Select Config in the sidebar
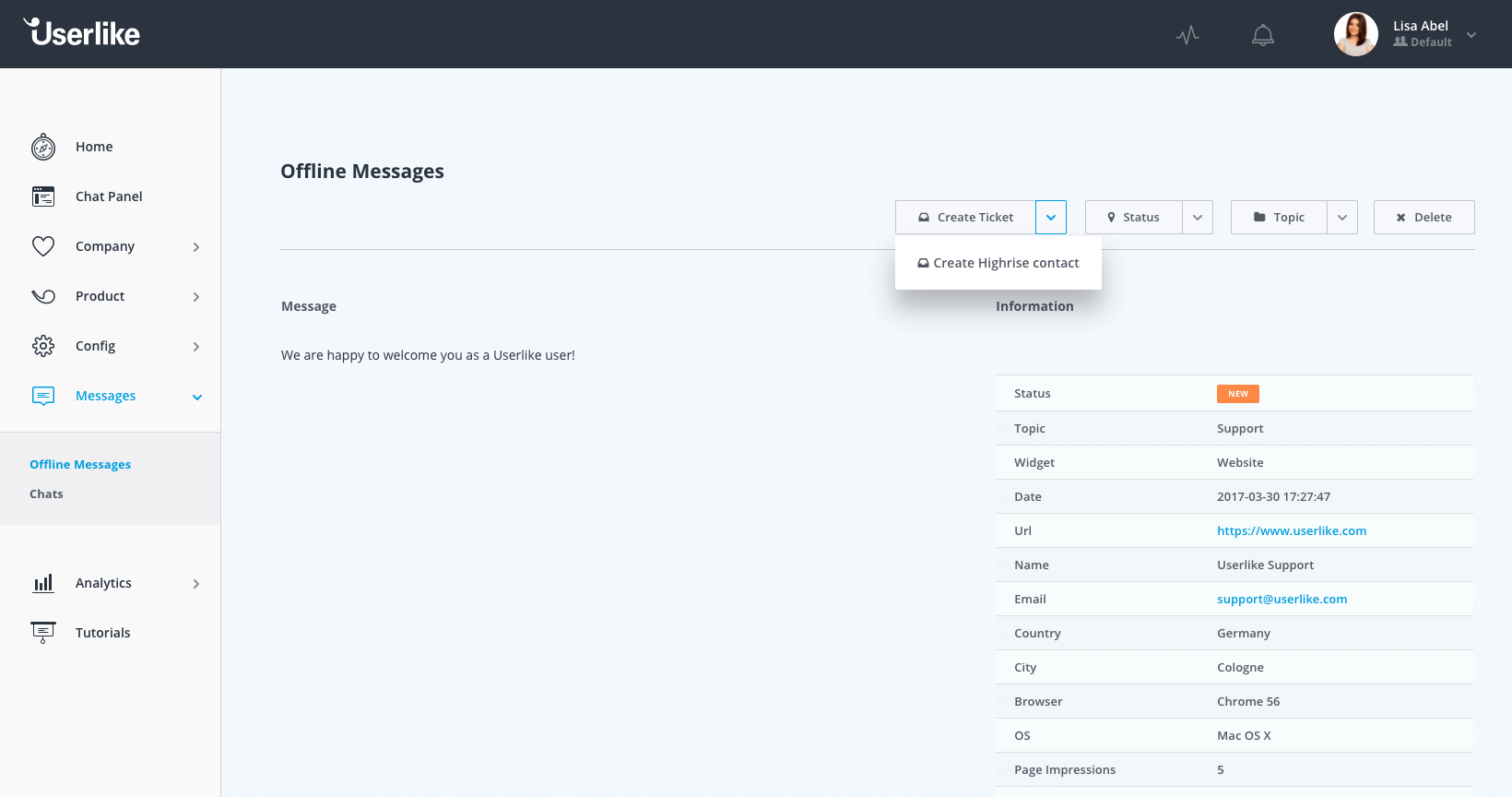This screenshot has width=1512, height=797. pos(95,346)
